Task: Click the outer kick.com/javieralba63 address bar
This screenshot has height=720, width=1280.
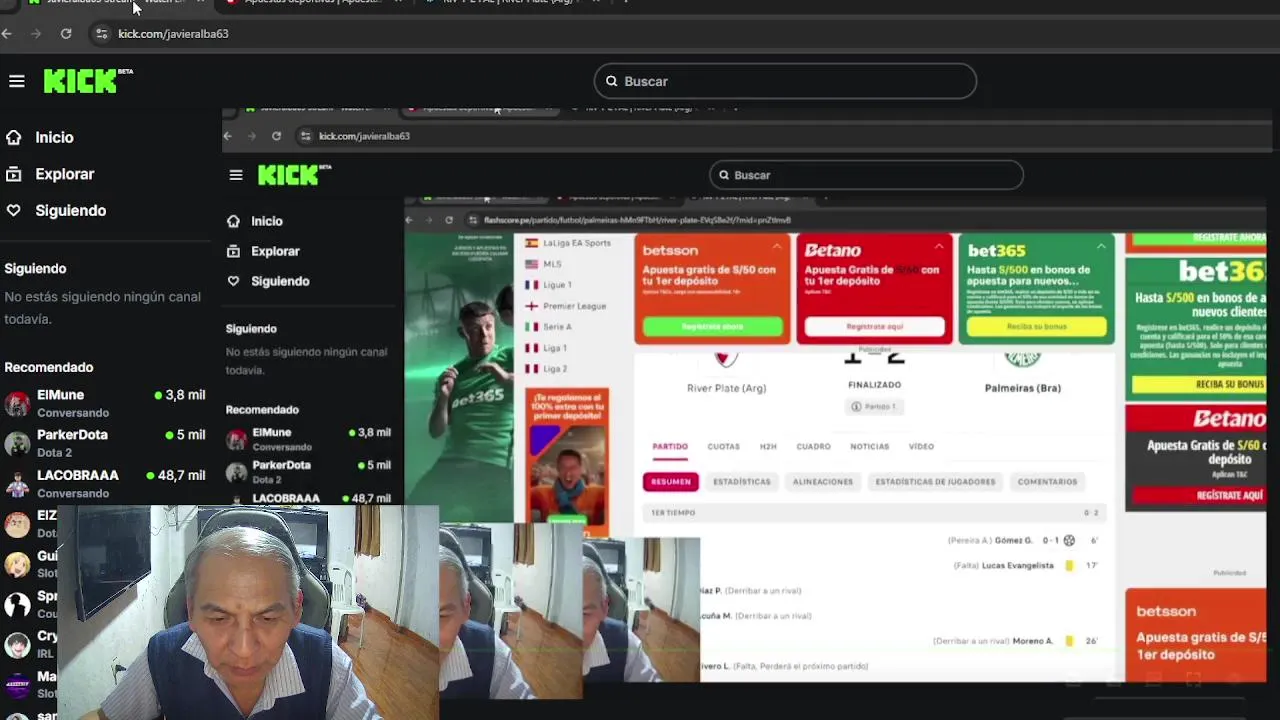Action: [173, 34]
